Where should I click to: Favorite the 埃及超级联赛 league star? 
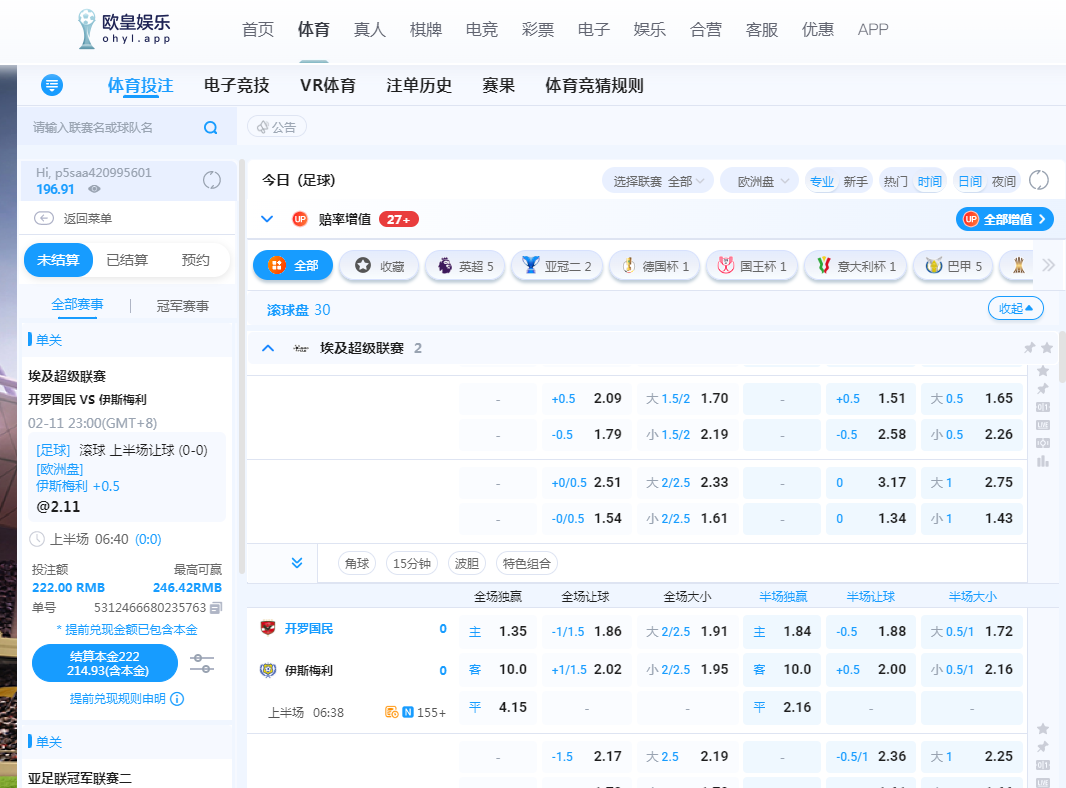1047,348
